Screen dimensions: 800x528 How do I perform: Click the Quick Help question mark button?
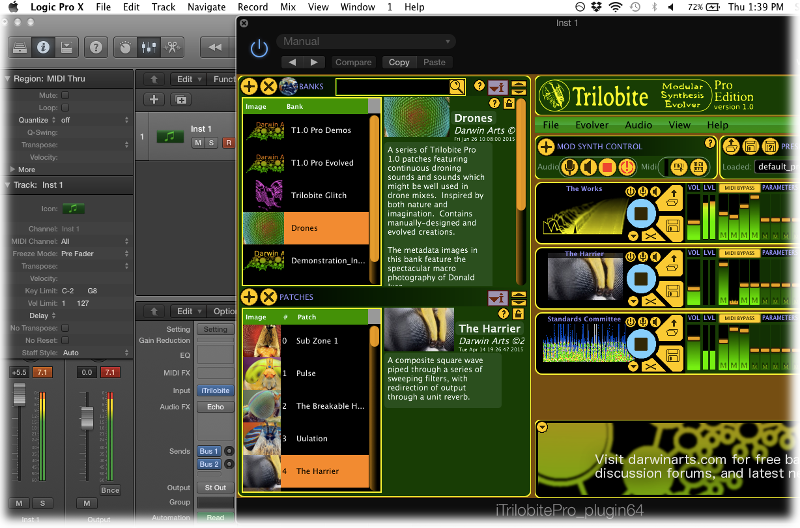point(95,47)
